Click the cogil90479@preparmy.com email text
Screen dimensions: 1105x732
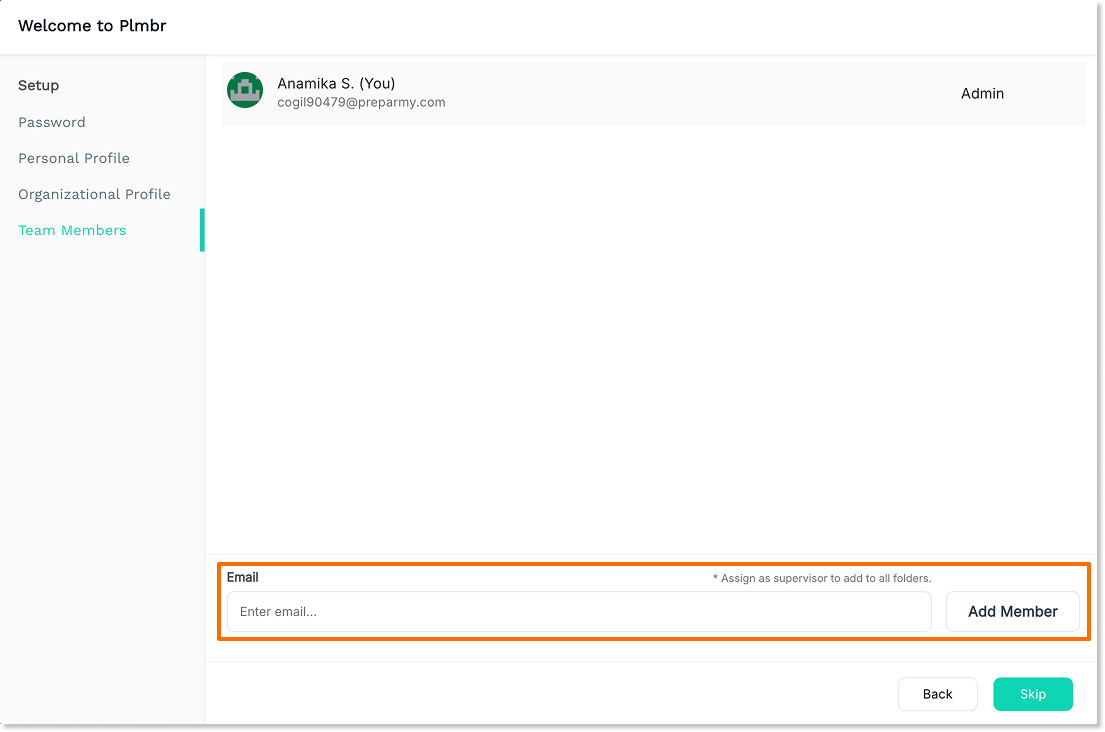[x=362, y=102]
